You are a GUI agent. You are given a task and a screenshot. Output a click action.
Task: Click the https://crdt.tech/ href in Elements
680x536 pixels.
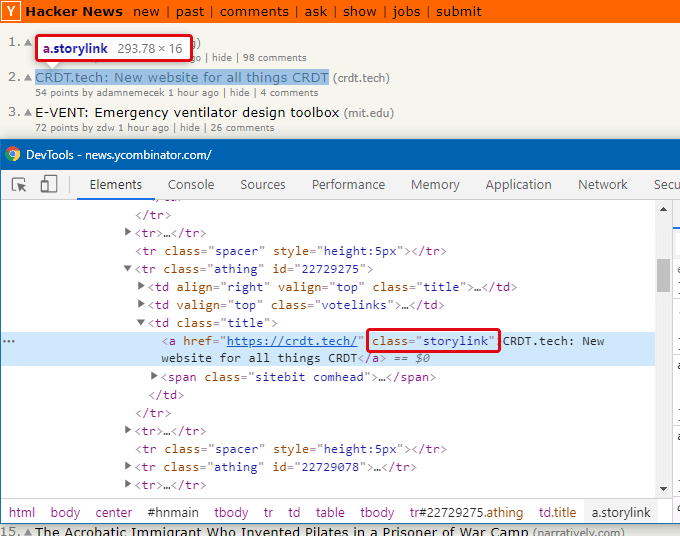point(292,341)
